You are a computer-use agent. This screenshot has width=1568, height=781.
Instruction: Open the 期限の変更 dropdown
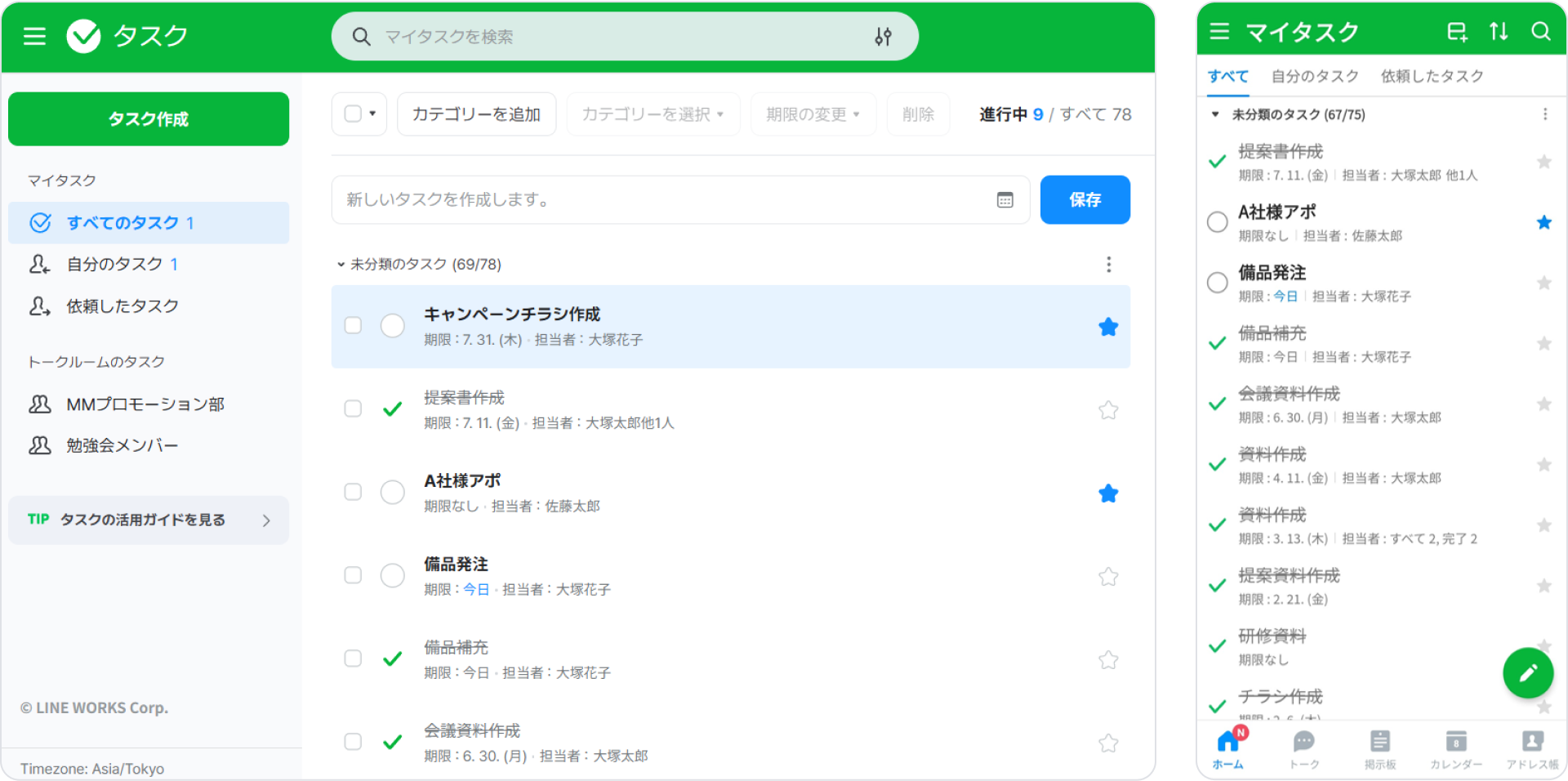point(812,114)
